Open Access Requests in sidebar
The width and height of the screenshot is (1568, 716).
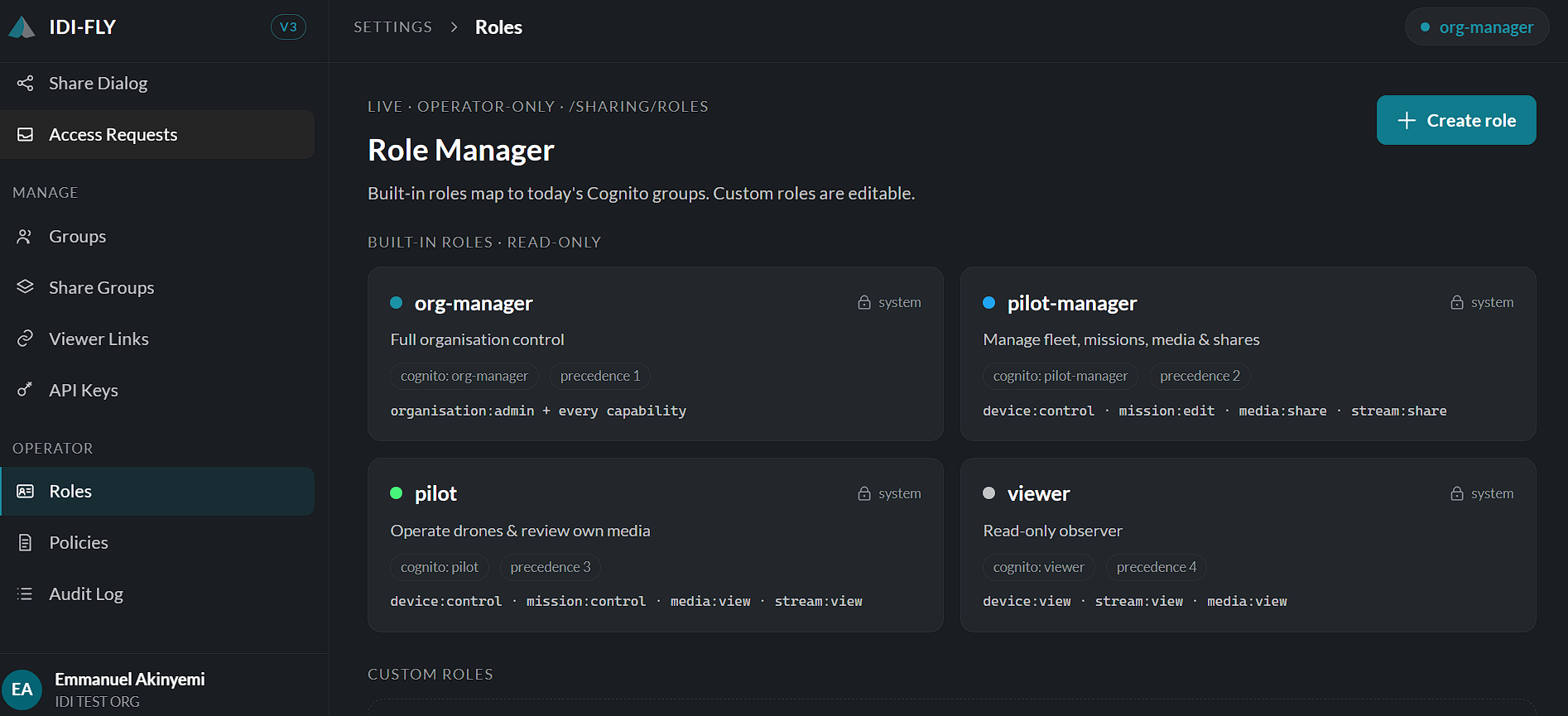click(x=157, y=134)
